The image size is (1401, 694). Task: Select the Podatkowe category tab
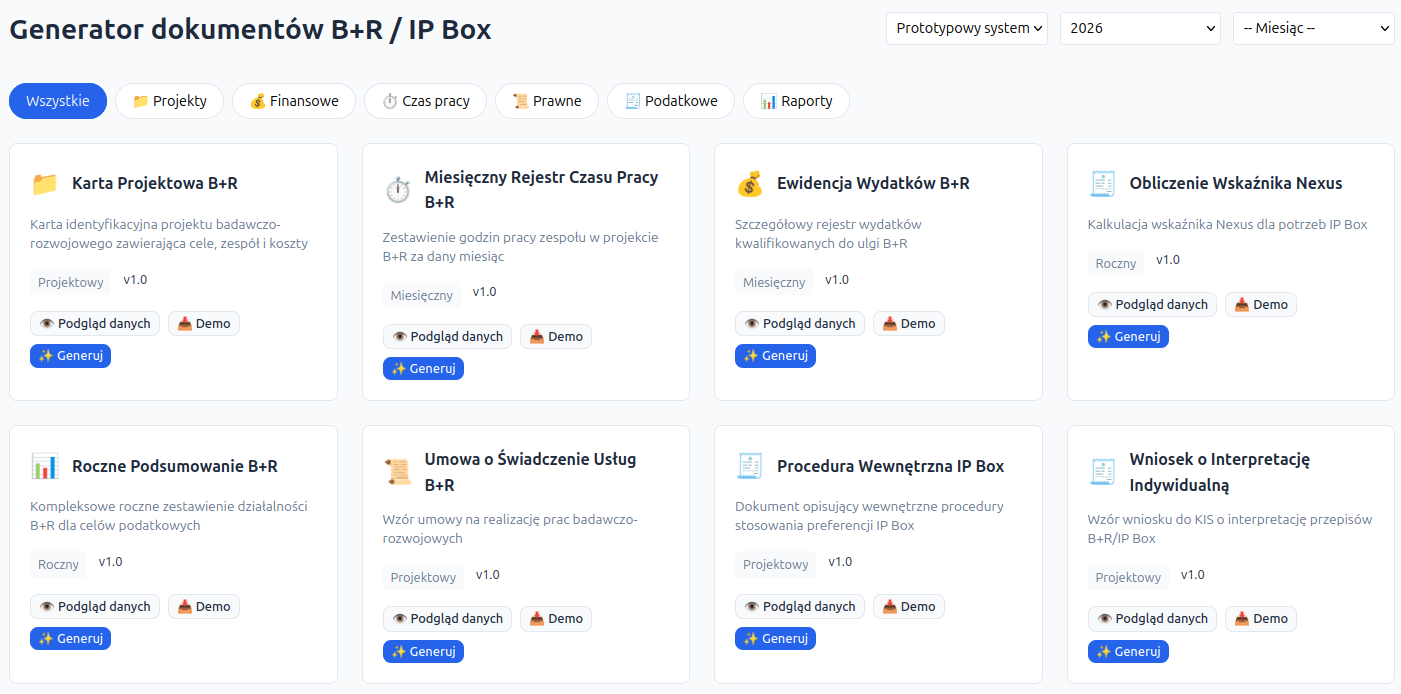[670, 101]
